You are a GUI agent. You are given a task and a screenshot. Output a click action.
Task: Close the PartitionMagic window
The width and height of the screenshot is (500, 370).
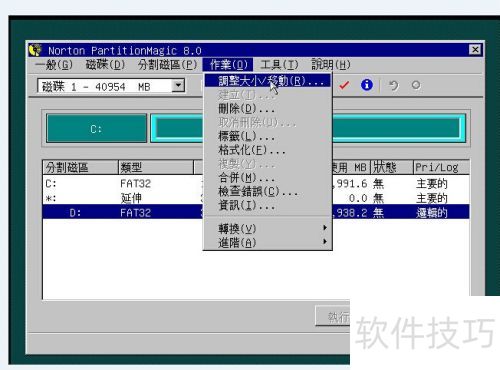475,50
